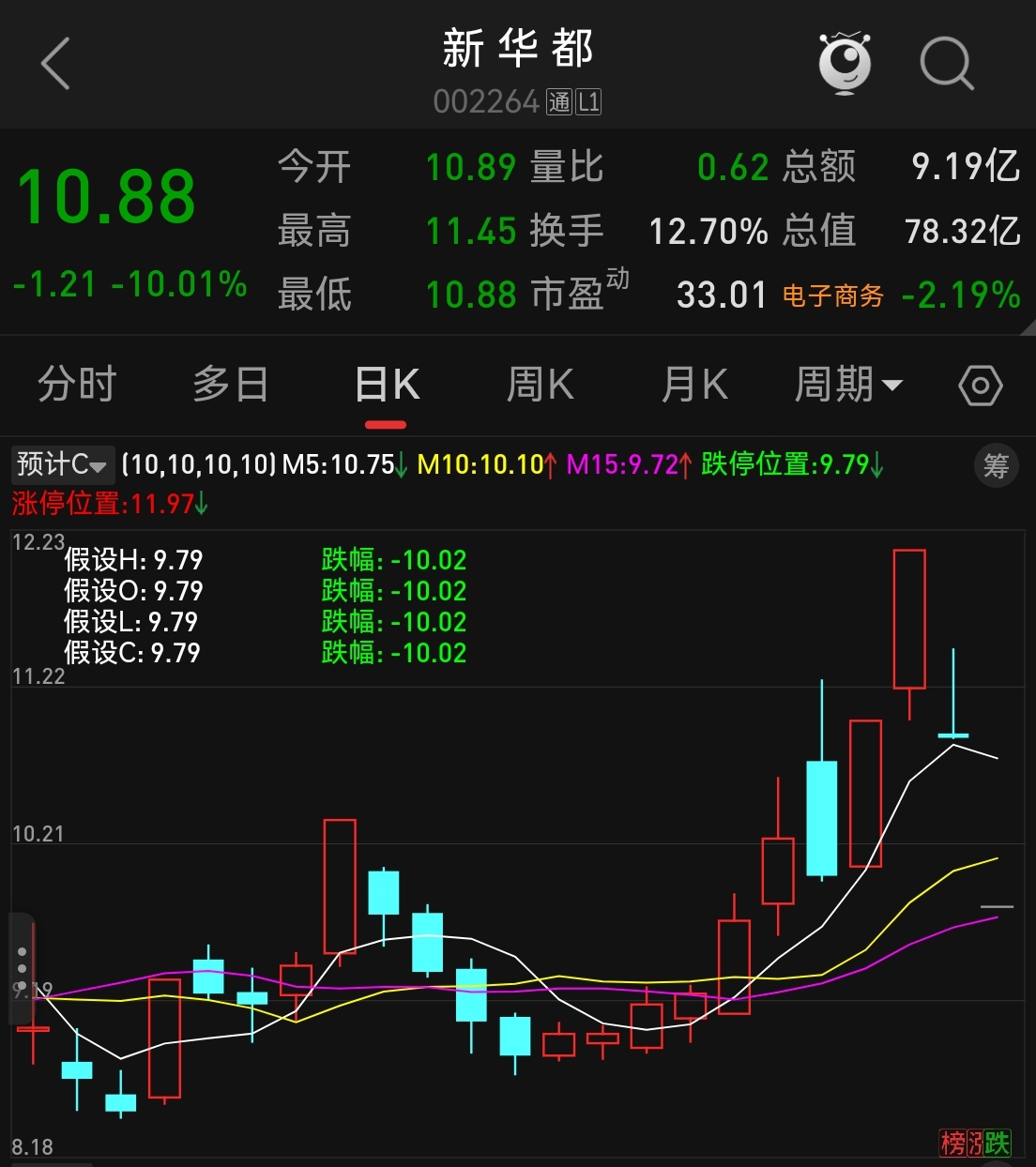This screenshot has height=1167, width=1036.
Task: Tap 总值 value 78.32亿
Action: 963,231
